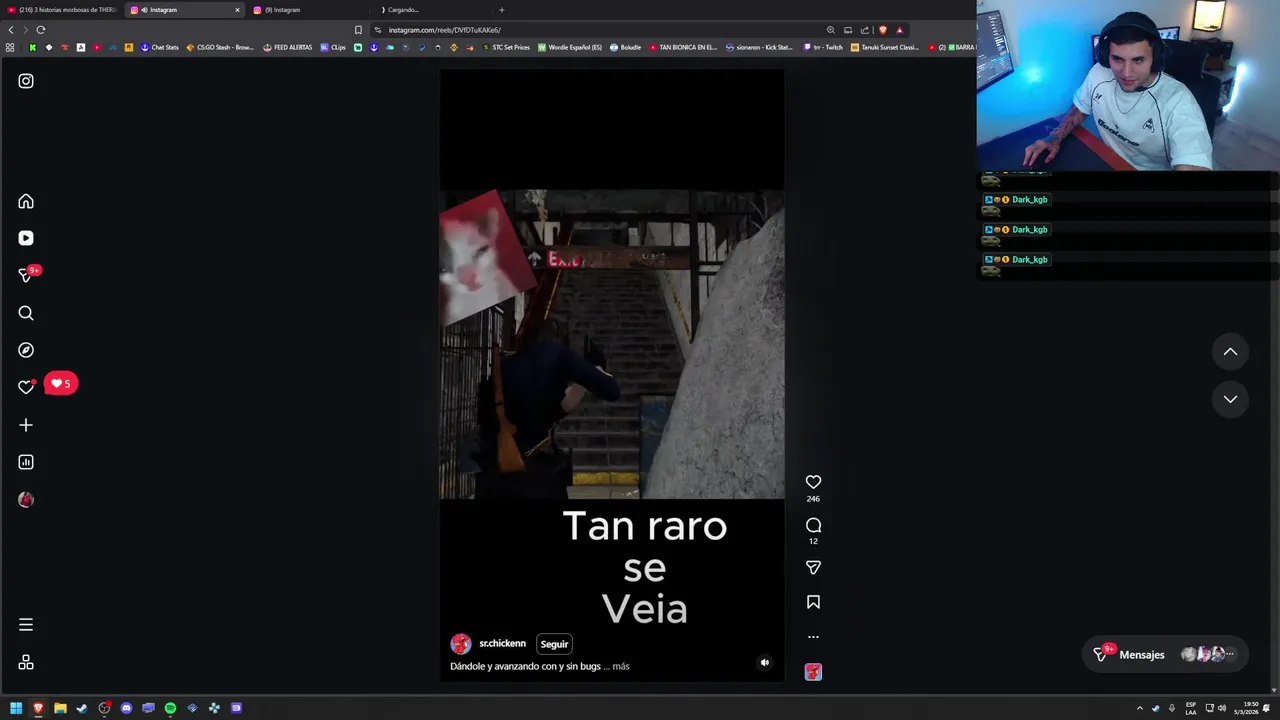Open the Also from Meta apps icon

[x=26, y=662]
